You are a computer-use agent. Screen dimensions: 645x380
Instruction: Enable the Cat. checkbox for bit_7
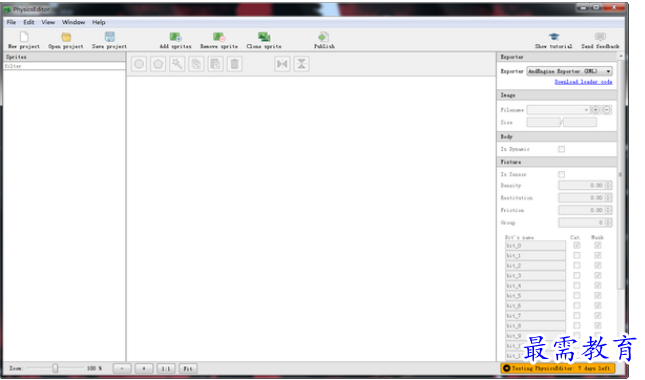(577, 316)
